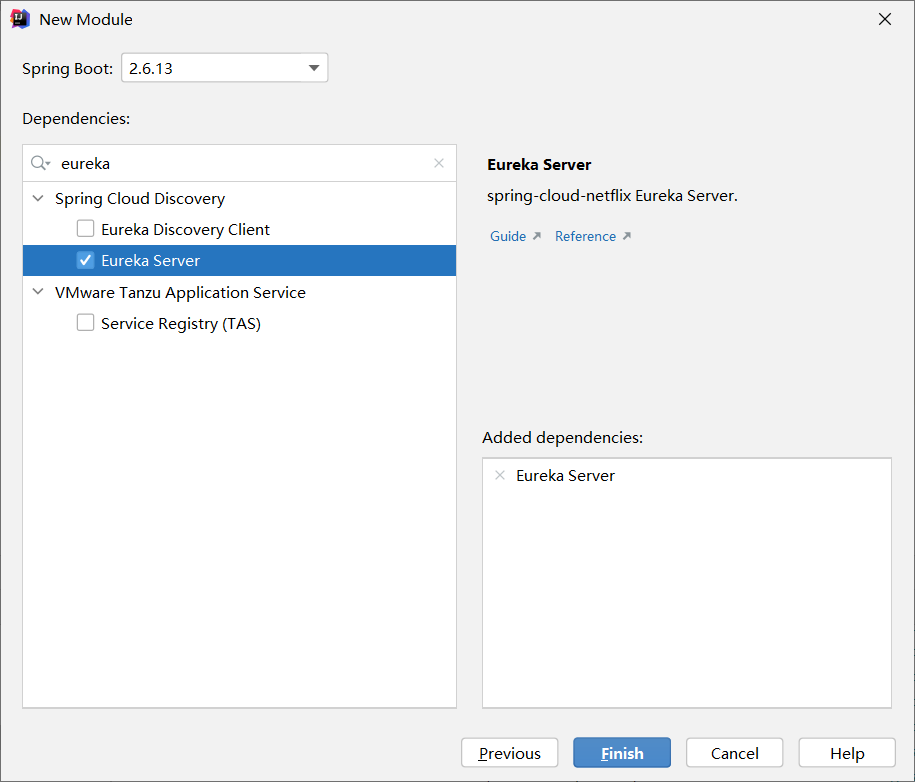Click the Cancel button

[735, 753]
